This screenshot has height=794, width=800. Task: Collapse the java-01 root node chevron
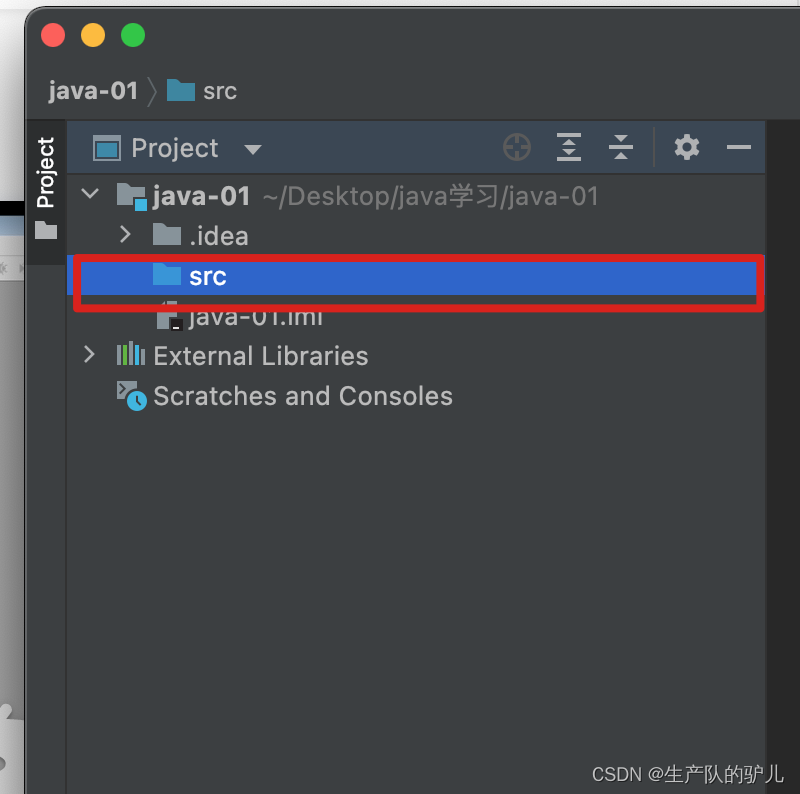click(90, 194)
